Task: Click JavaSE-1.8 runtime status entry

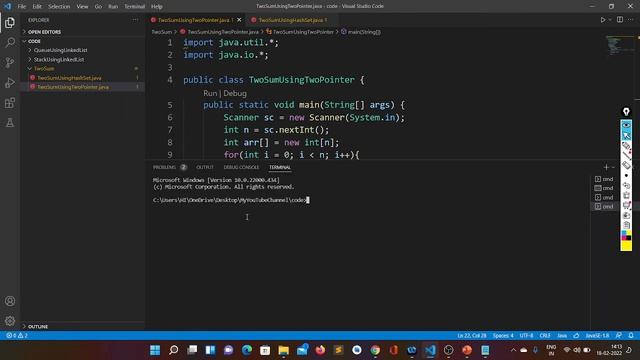Action: click(597, 336)
